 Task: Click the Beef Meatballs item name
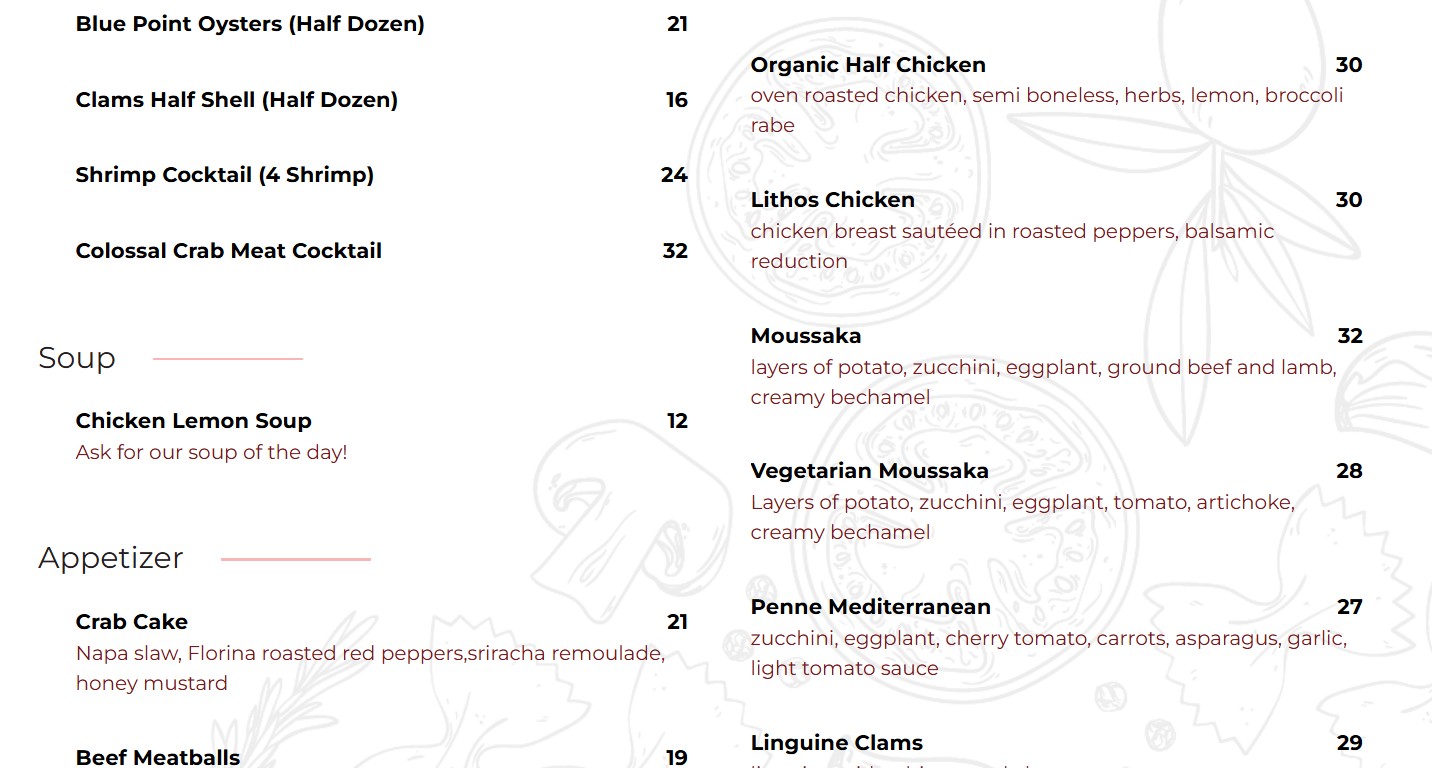click(158, 757)
